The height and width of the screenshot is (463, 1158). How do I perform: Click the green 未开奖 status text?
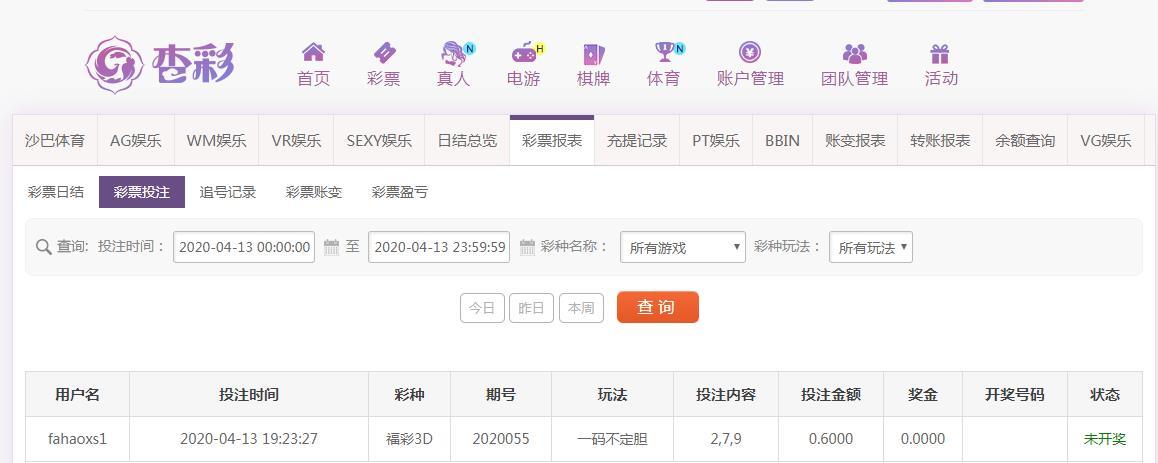(x=1105, y=439)
